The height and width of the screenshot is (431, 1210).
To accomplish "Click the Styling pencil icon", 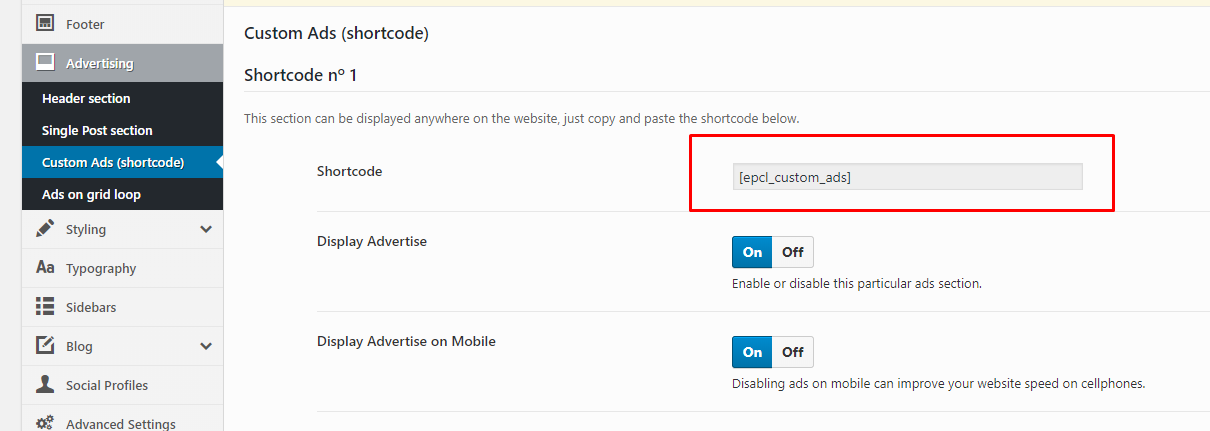I will (x=45, y=229).
